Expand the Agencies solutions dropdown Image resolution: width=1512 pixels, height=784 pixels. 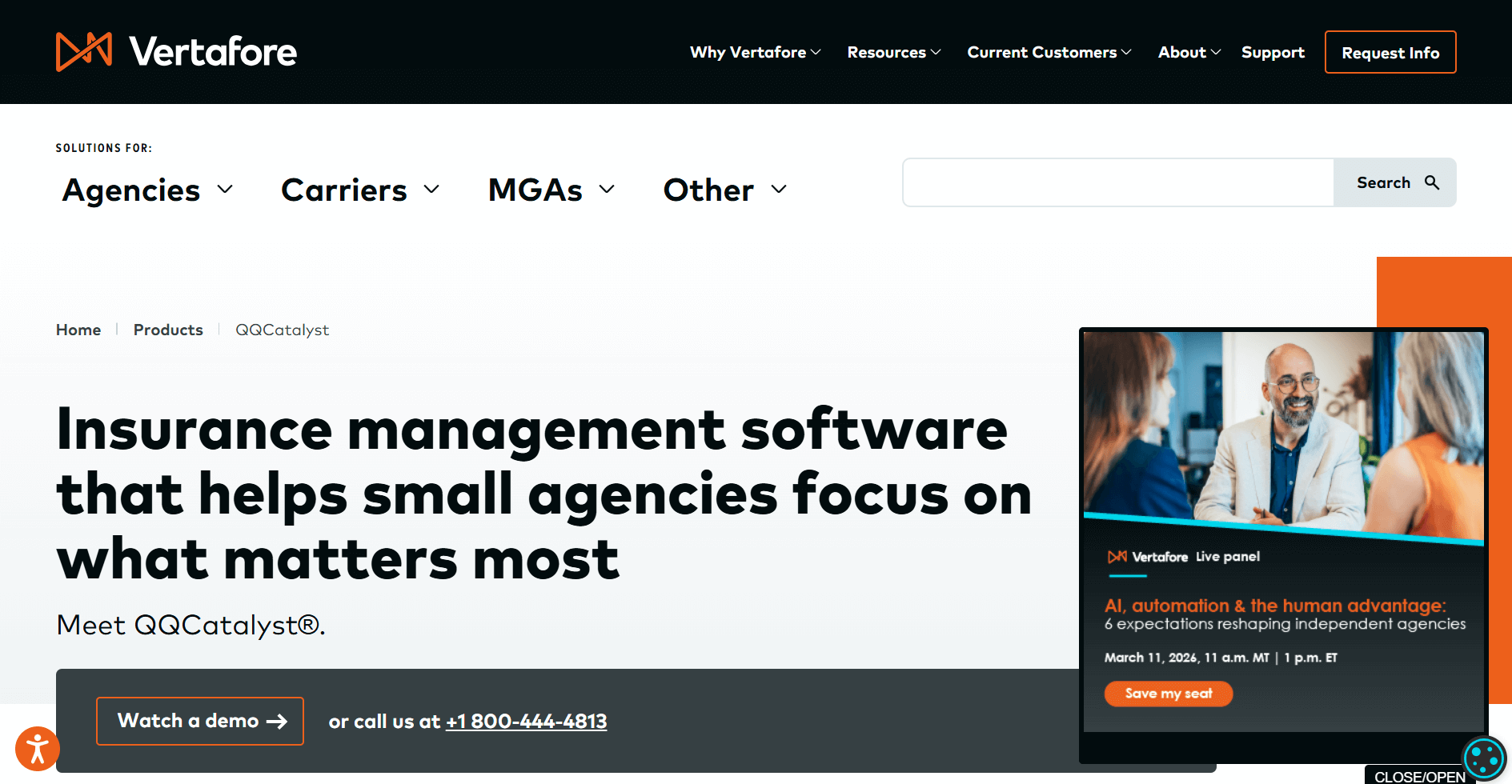147,190
